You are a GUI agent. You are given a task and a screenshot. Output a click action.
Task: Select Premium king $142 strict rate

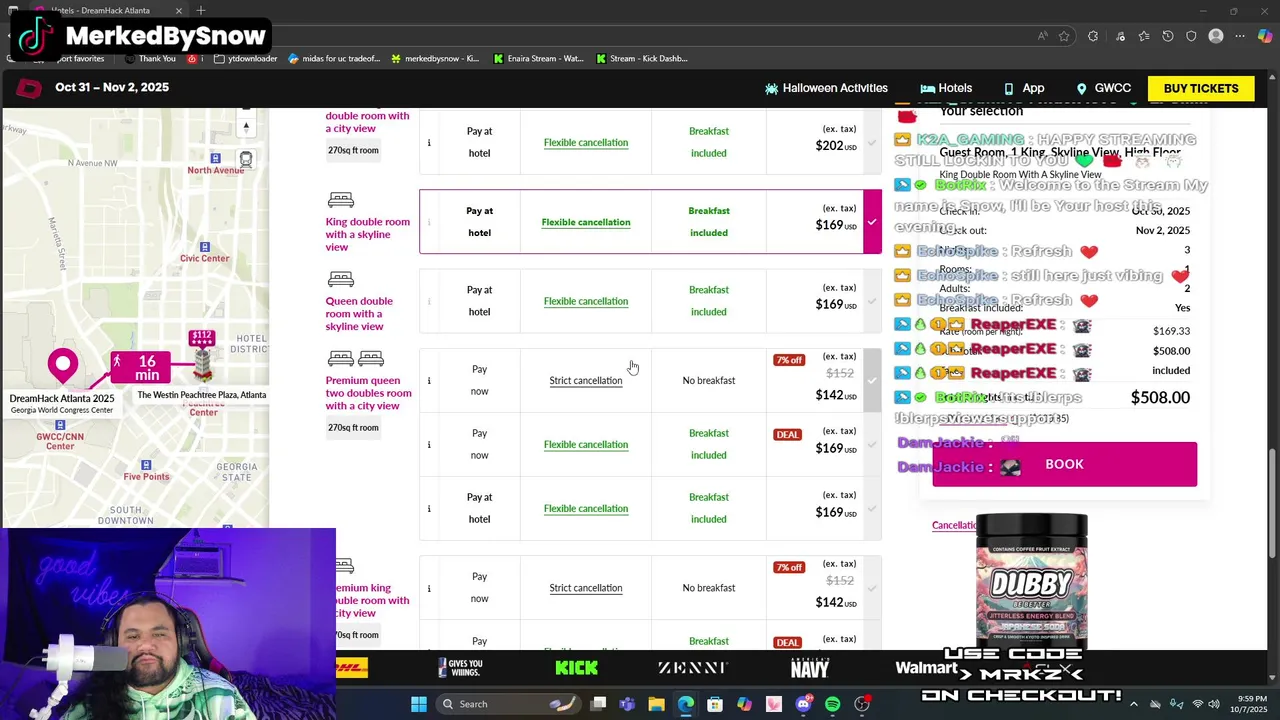tap(872, 588)
